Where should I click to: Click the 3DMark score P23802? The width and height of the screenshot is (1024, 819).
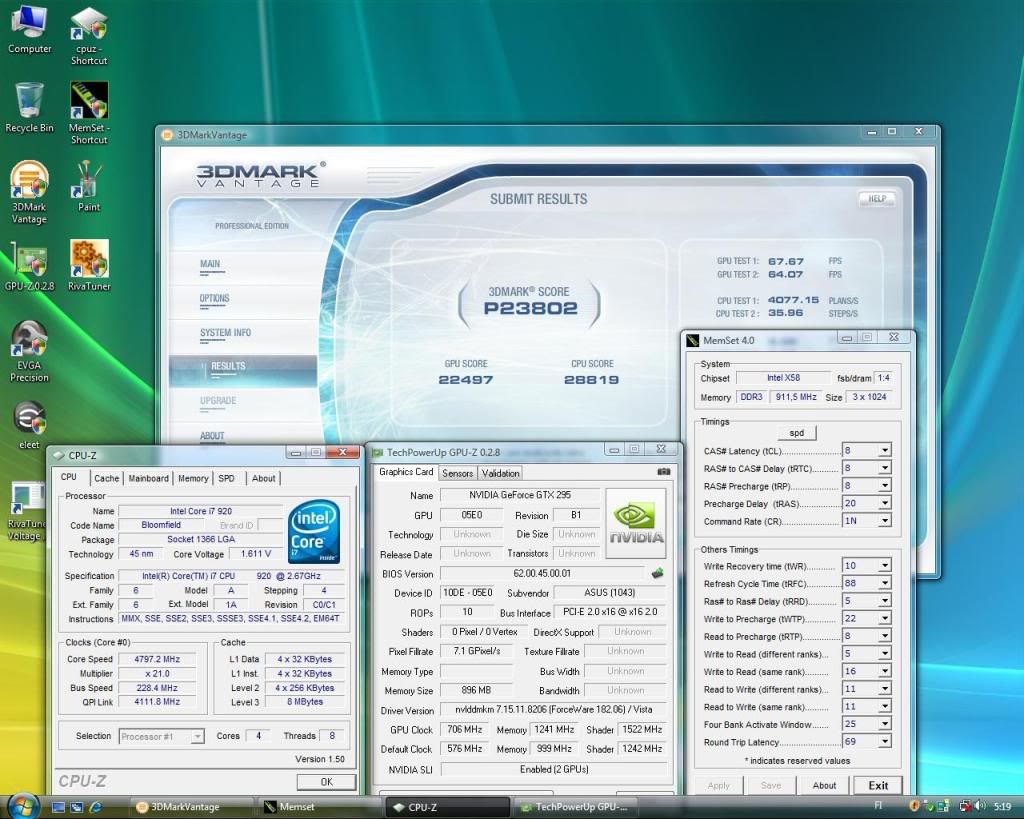(x=530, y=308)
